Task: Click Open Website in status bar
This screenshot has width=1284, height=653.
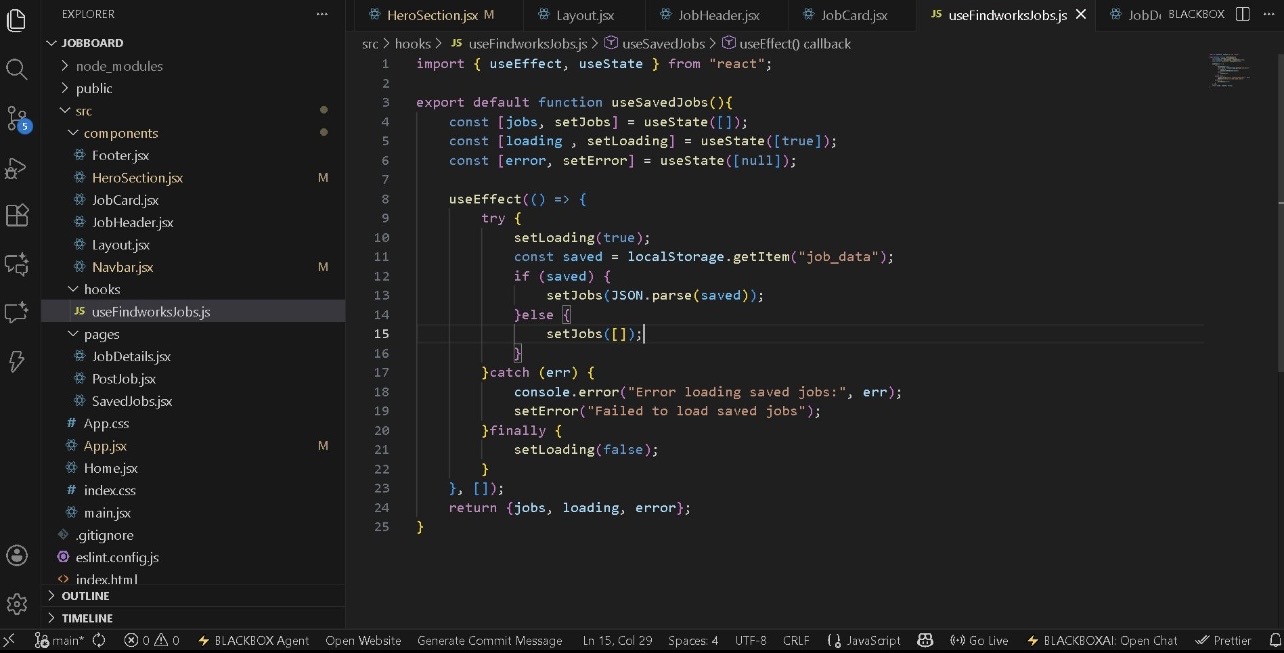Action: [x=363, y=640]
